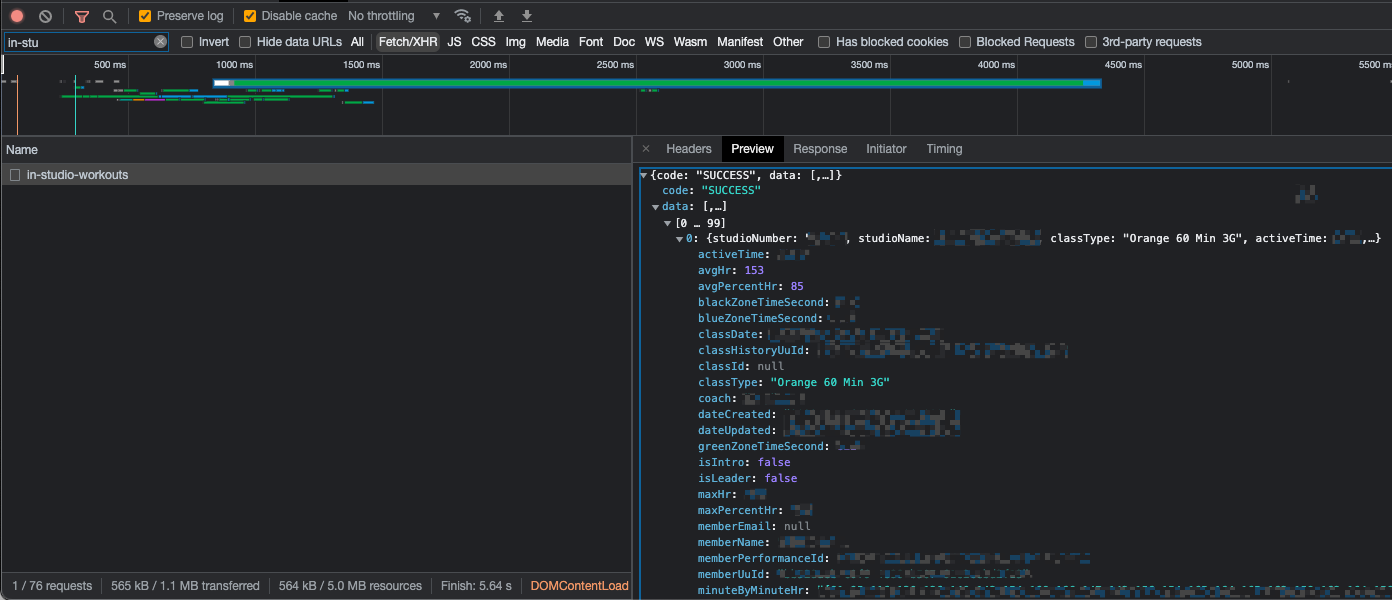Filter by Manifest requests

tap(740, 42)
